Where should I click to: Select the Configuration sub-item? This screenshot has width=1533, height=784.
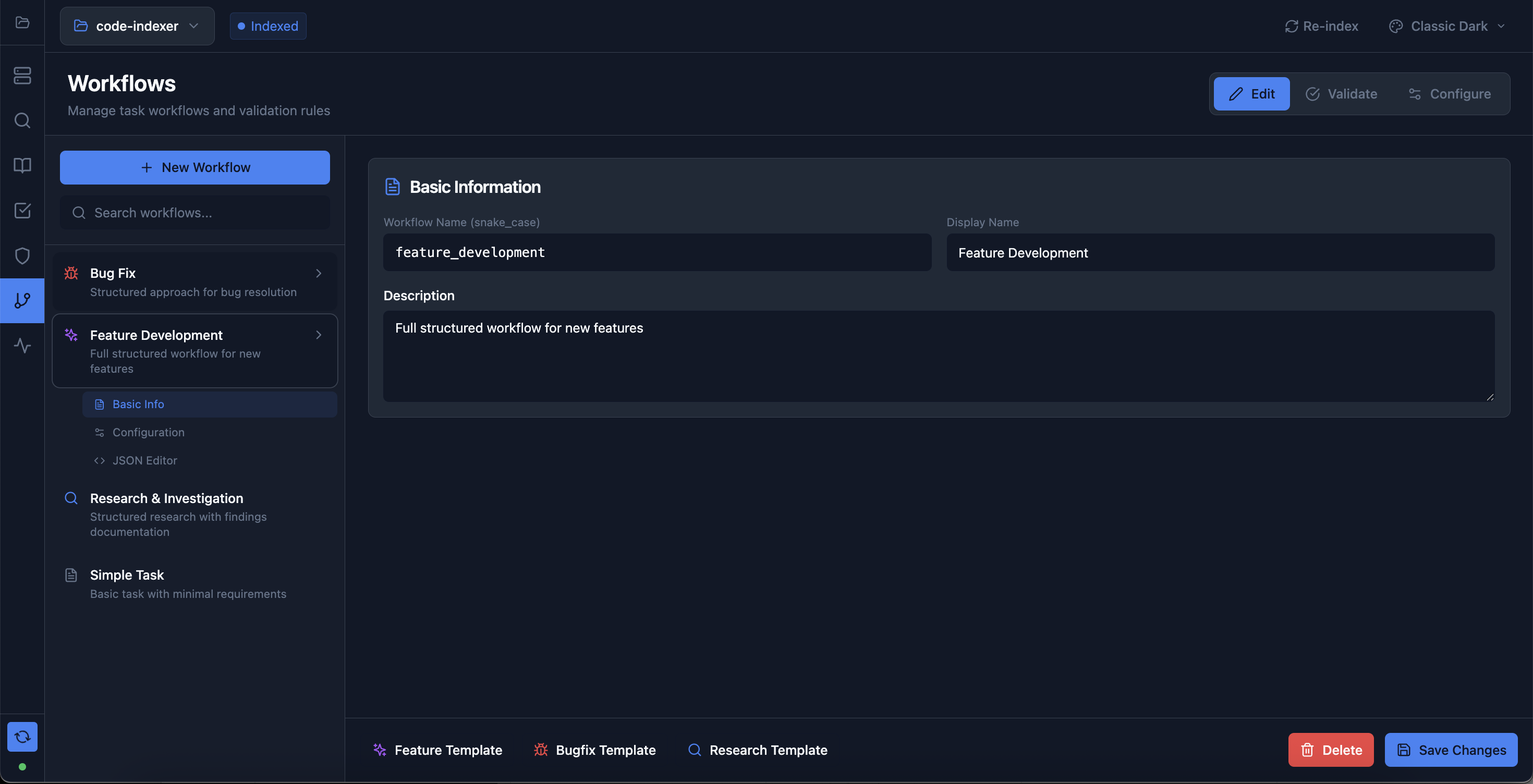coord(148,433)
